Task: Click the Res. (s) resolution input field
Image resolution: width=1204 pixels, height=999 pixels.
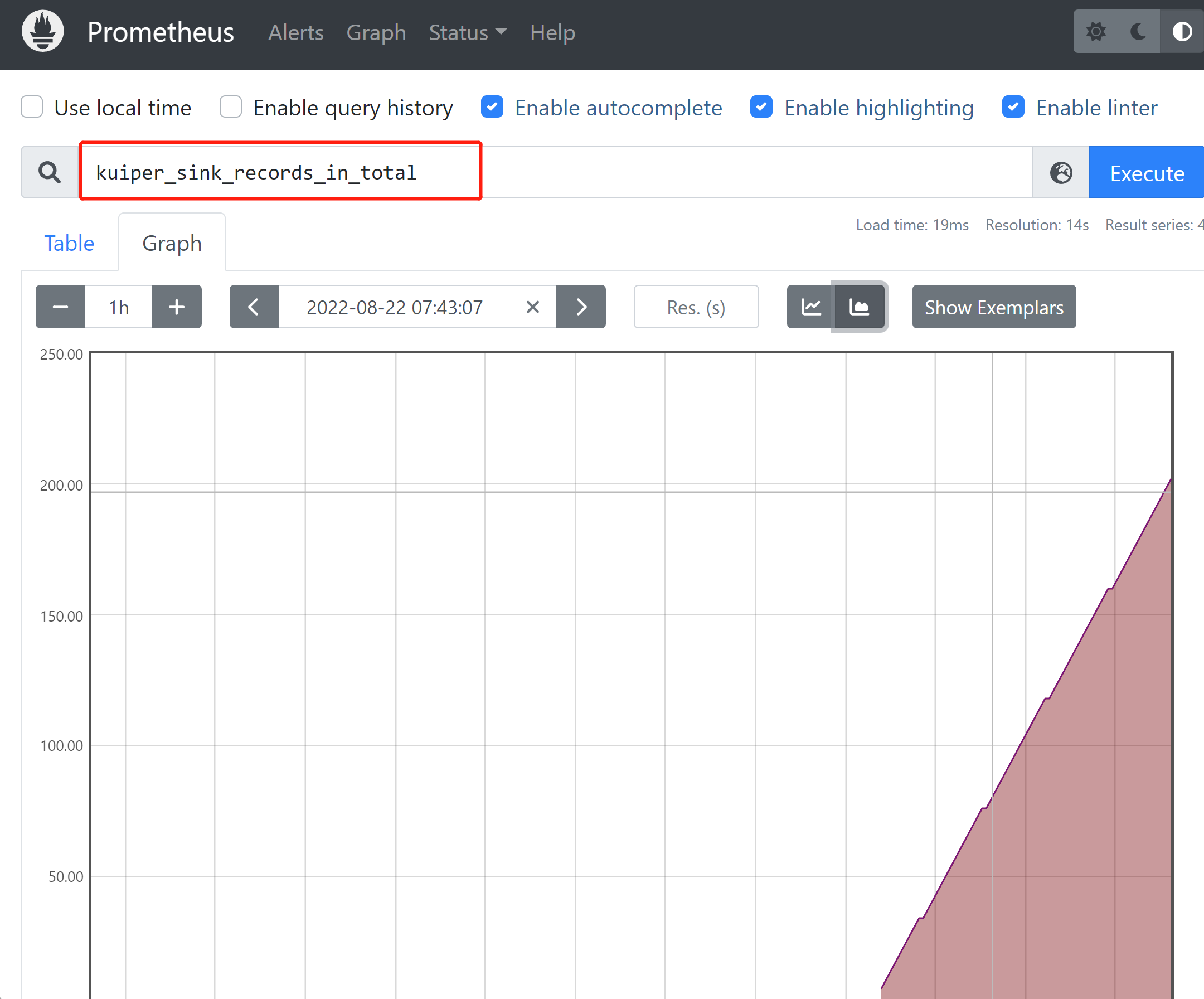Action: [697, 307]
